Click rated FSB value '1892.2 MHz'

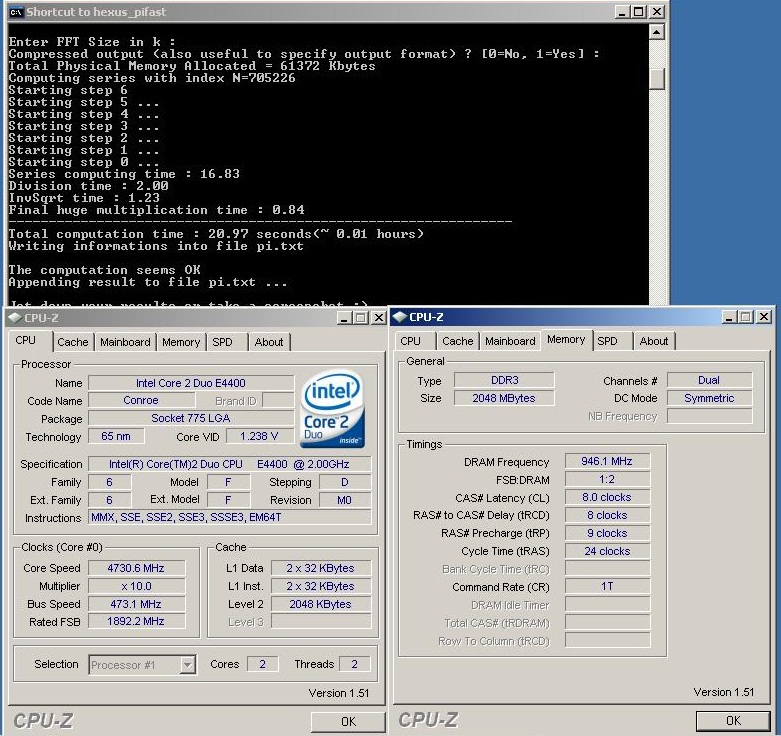point(136,621)
